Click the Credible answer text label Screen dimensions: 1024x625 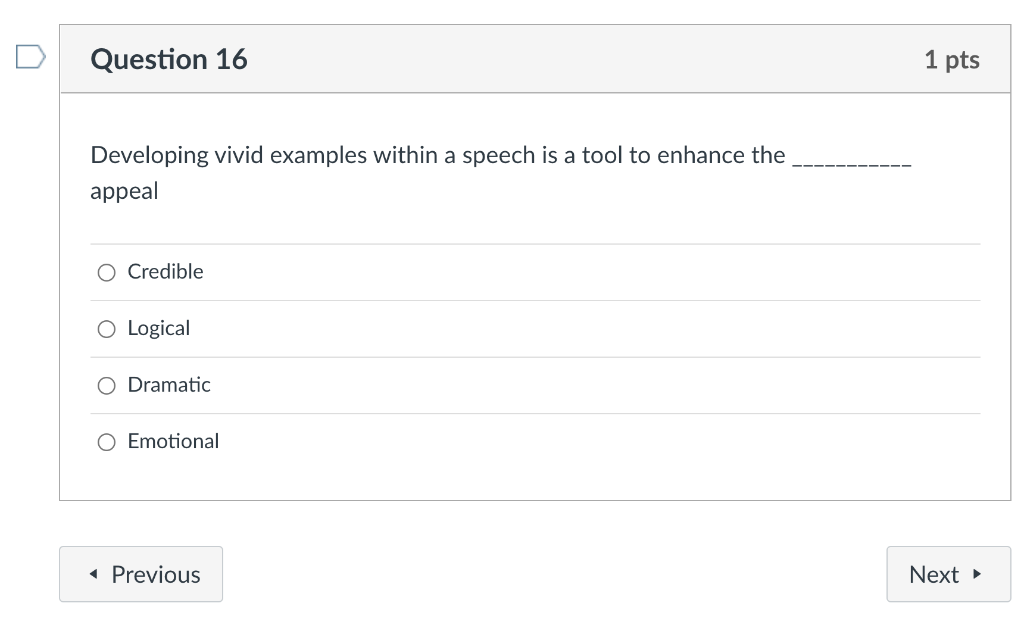[x=165, y=271]
